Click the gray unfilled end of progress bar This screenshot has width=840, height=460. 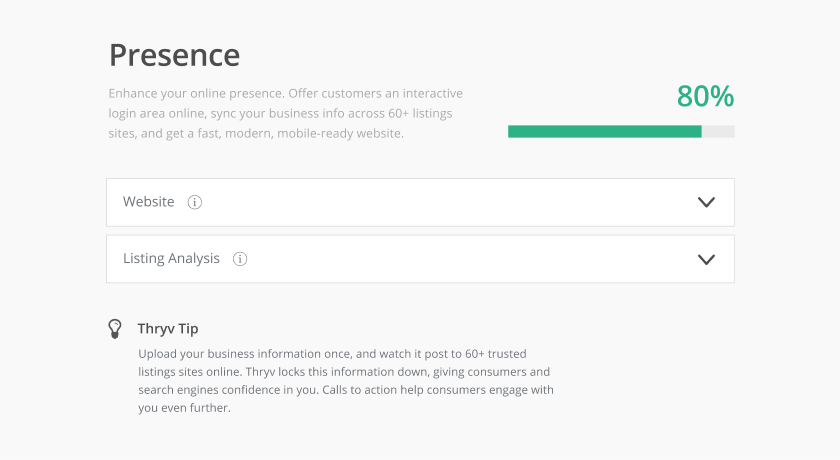pyautogui.click(x=718, y=131)
